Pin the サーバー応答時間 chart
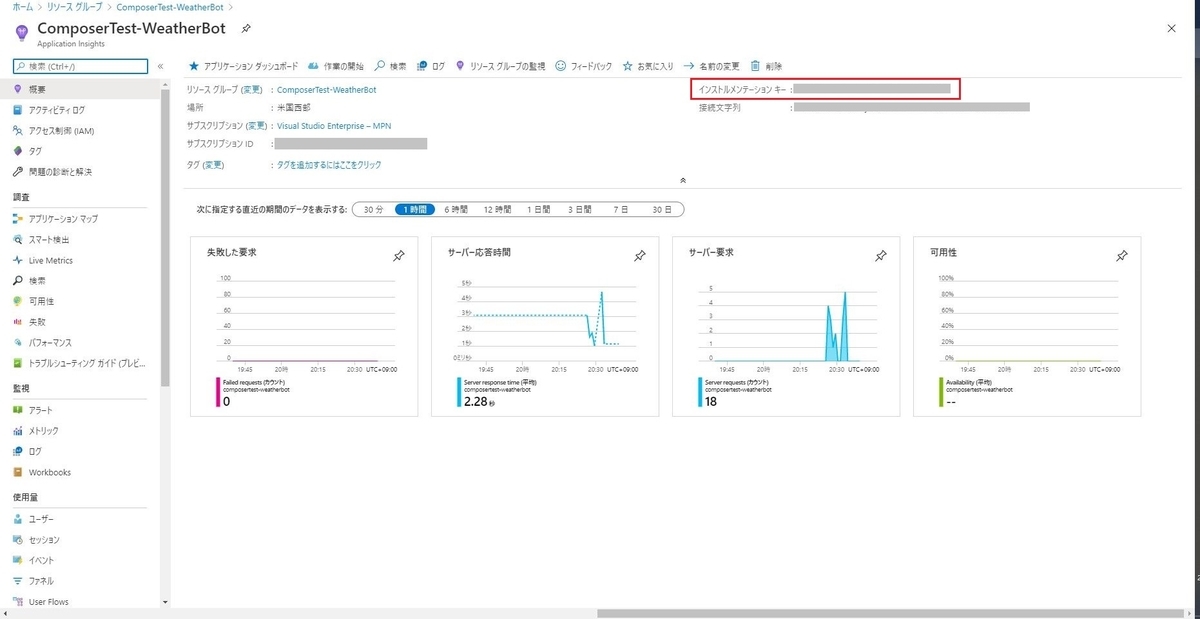Image resolution: width=1200 pixels, height=619 pixels. click(640, 257)
